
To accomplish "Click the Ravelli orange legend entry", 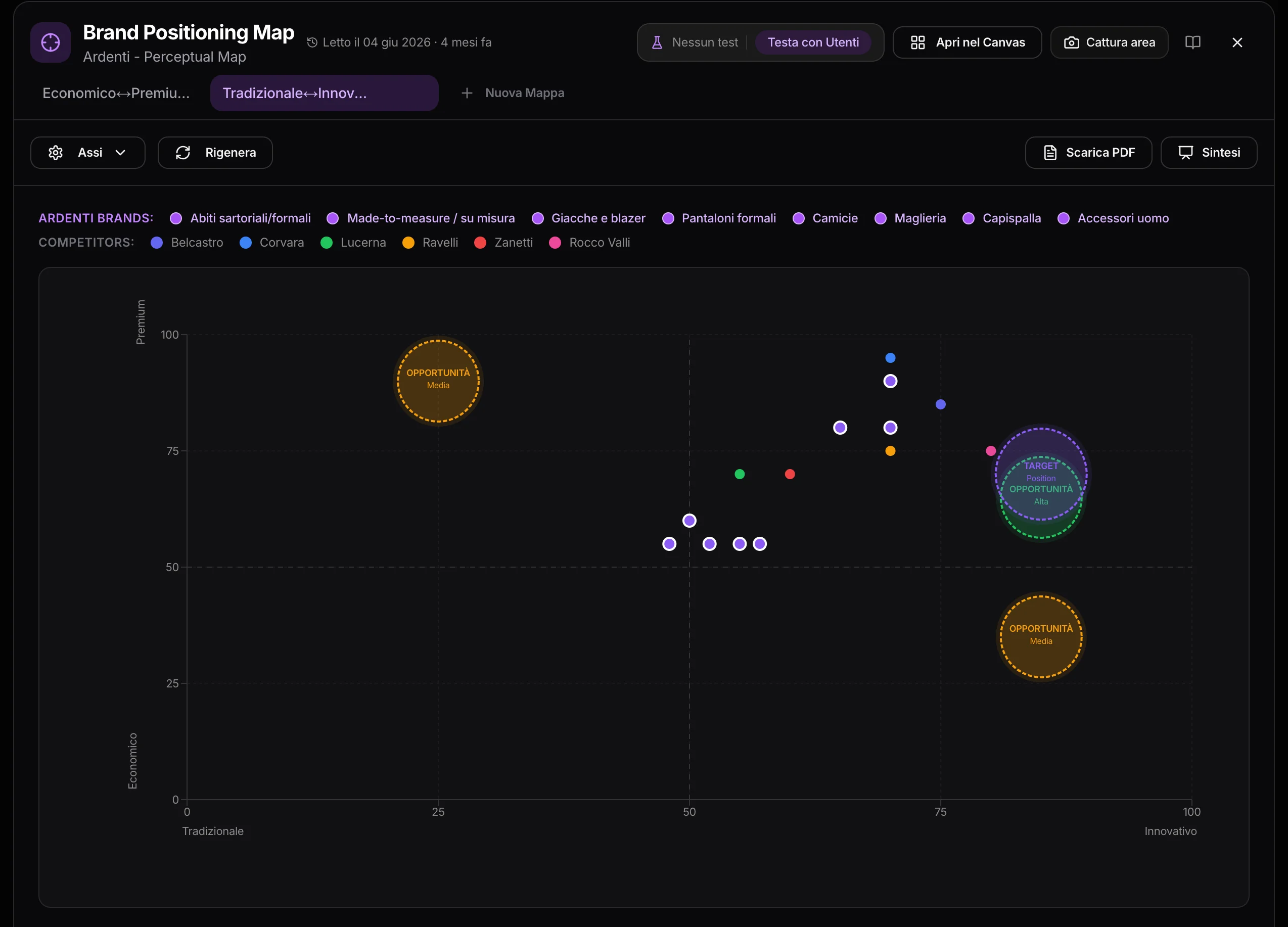I will [x=430, y=243].
